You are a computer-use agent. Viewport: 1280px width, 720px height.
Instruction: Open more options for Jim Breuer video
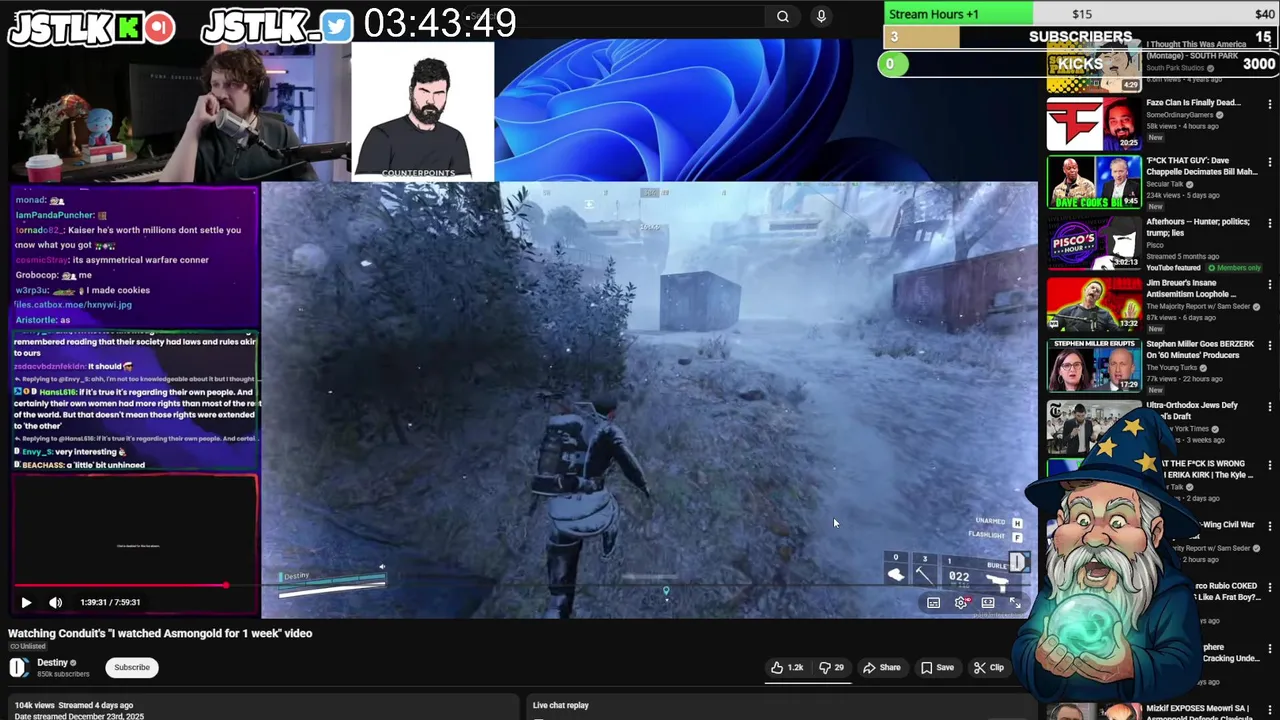tap(1270, 284)
